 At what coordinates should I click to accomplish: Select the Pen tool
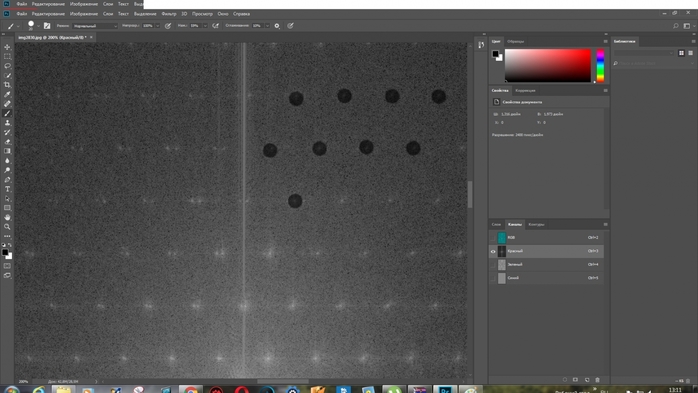pos(7,180)
